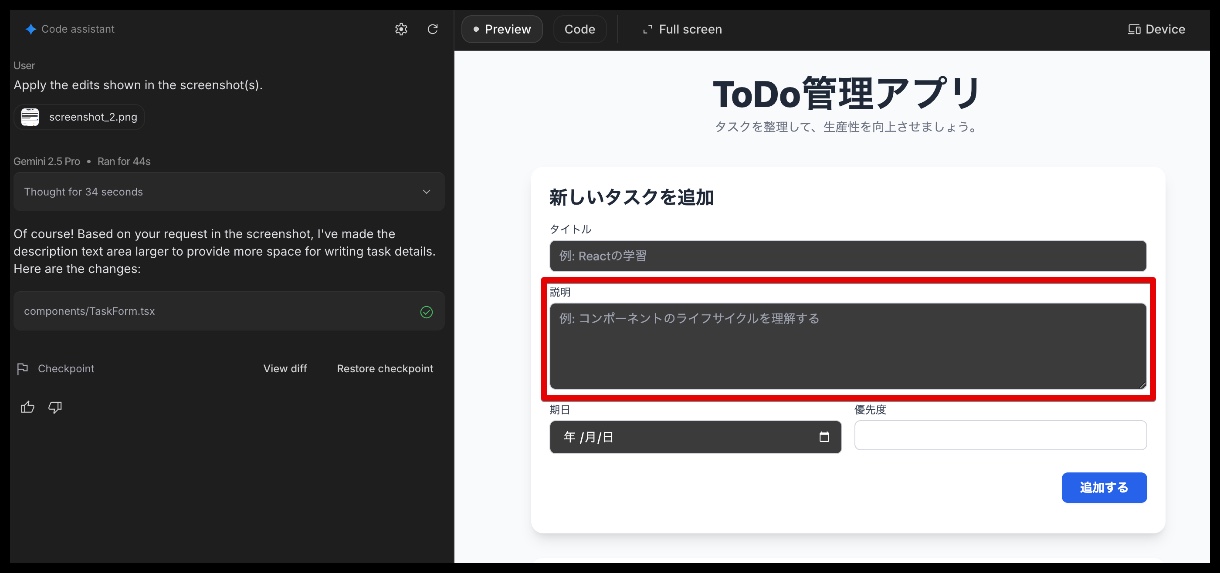Click the thumbs up feedback icon
The width and height of the screenshot is (1220, 573).
point(27,407)
